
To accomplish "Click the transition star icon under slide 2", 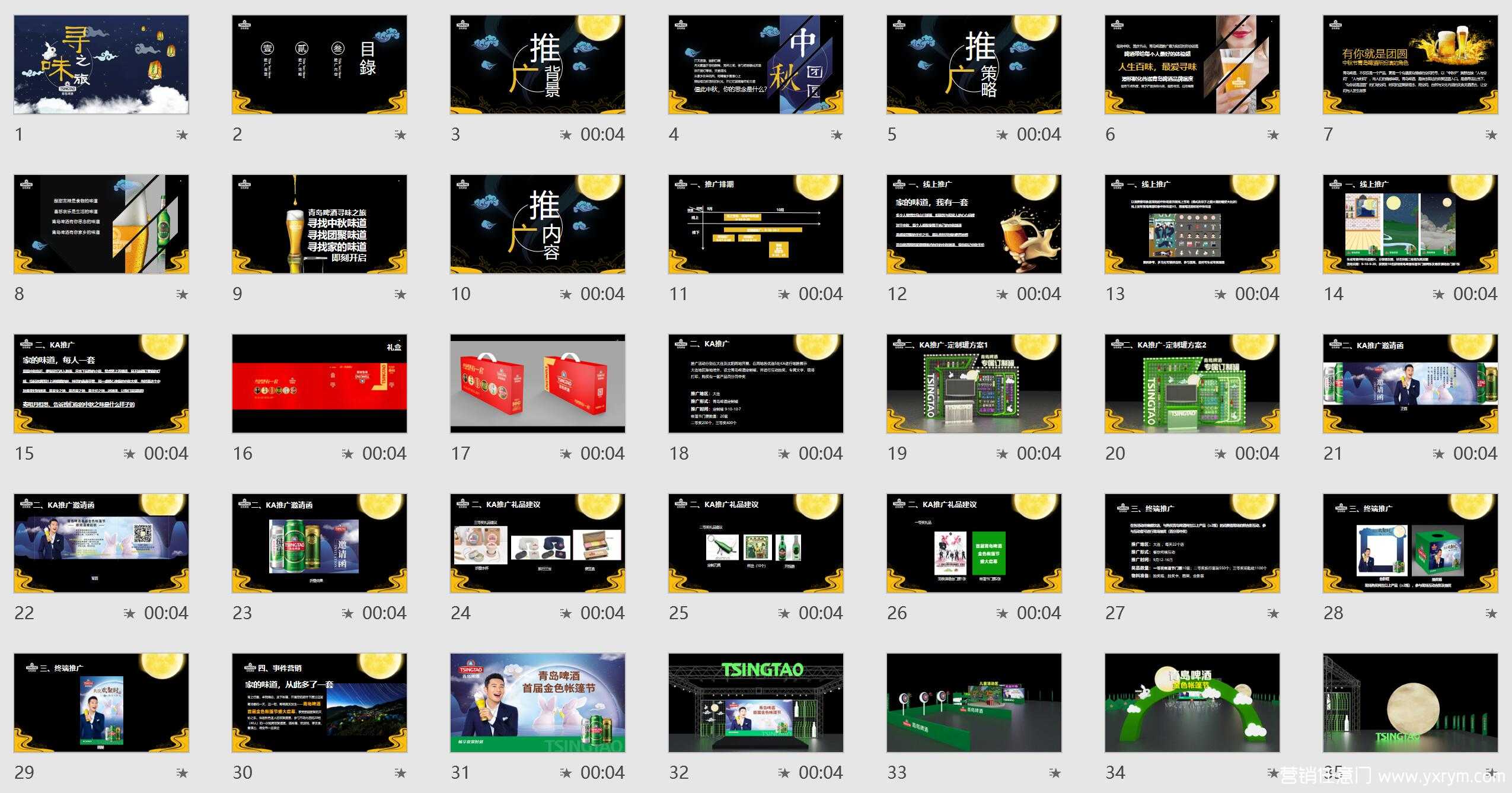I will click(x=400, y=135).
